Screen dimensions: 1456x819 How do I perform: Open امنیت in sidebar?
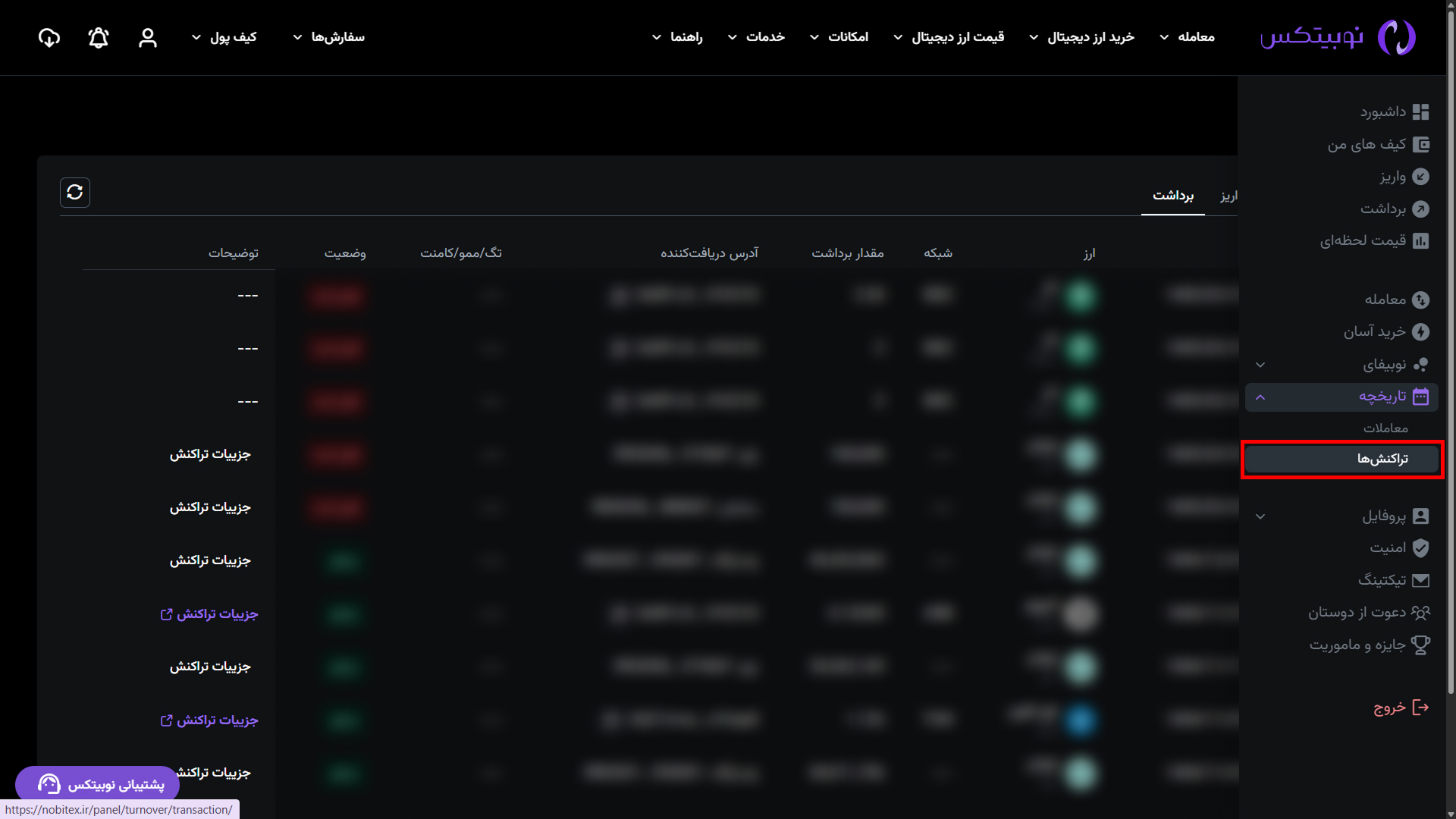click(x=1388, y=548)
